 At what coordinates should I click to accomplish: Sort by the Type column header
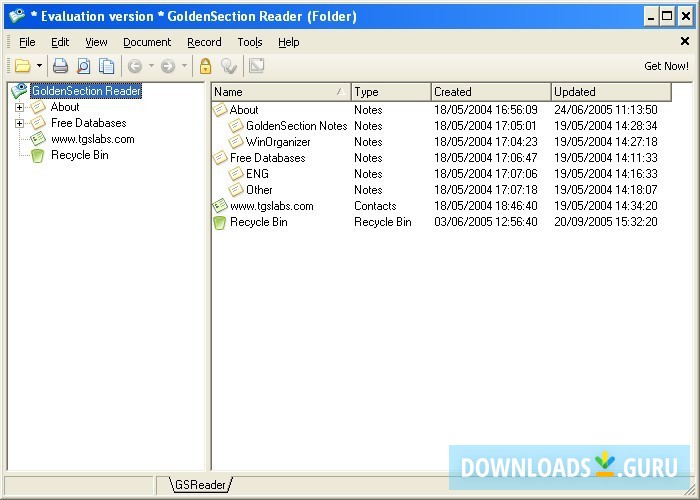[x=391, y=92]
